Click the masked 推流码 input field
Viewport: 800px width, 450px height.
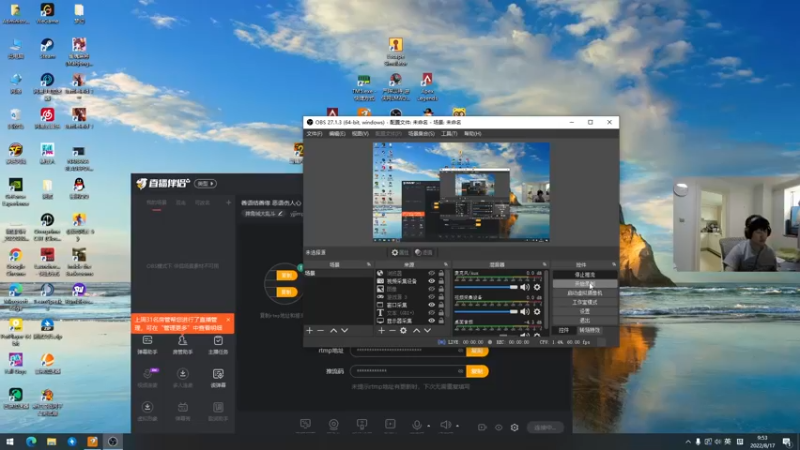pyautogui.click(x=407, y=371)
